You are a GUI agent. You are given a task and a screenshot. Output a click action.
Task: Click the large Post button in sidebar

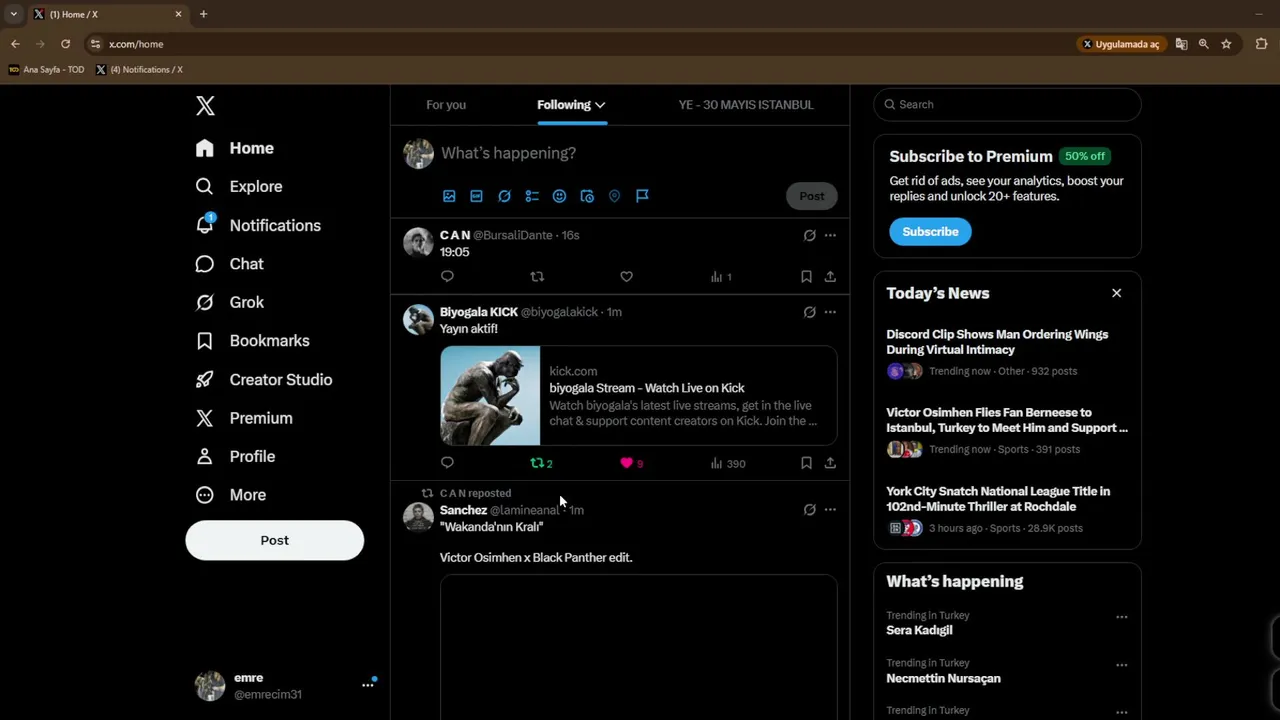click(x=274, y=540)
